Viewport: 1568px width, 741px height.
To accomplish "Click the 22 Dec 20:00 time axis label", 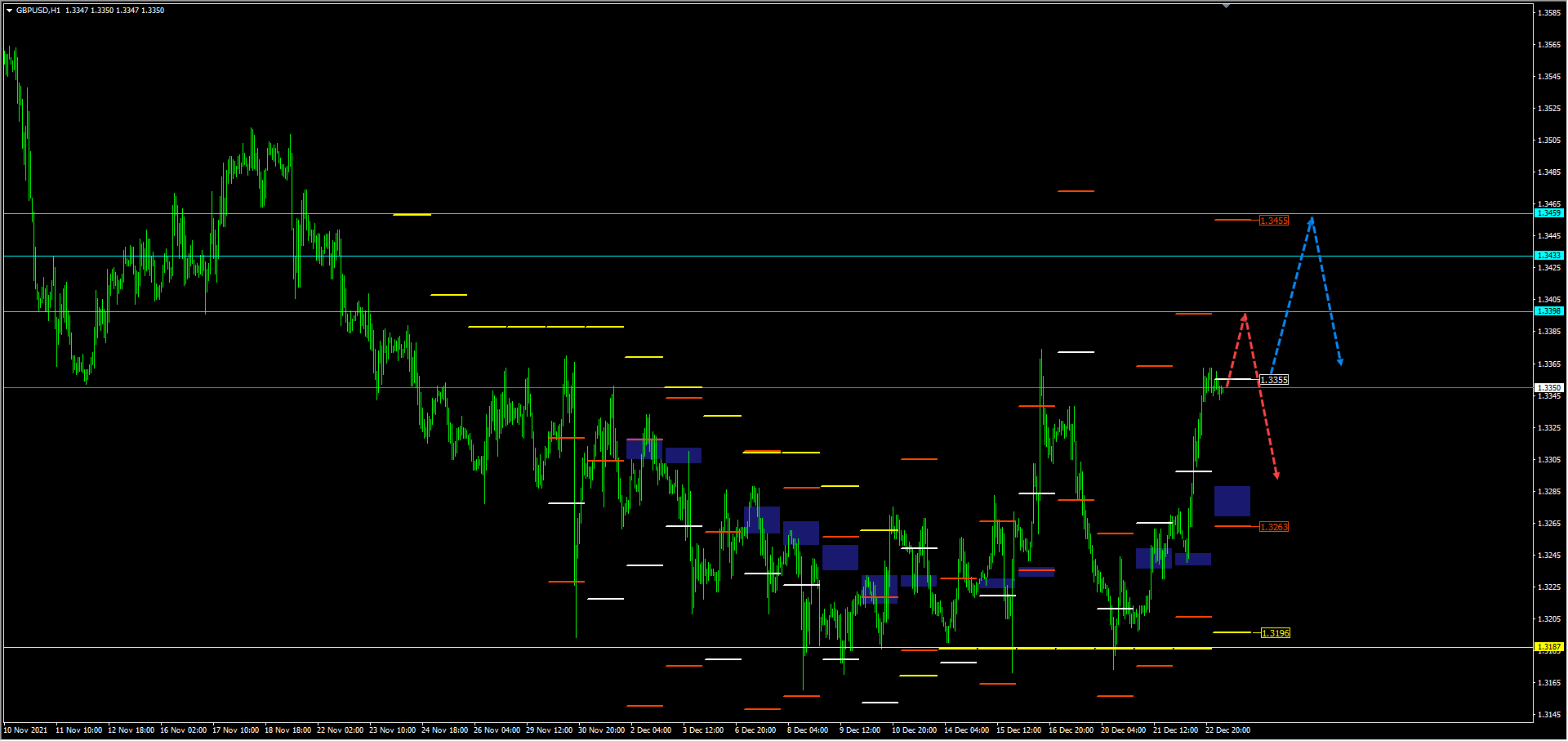I will (1227, 730).
